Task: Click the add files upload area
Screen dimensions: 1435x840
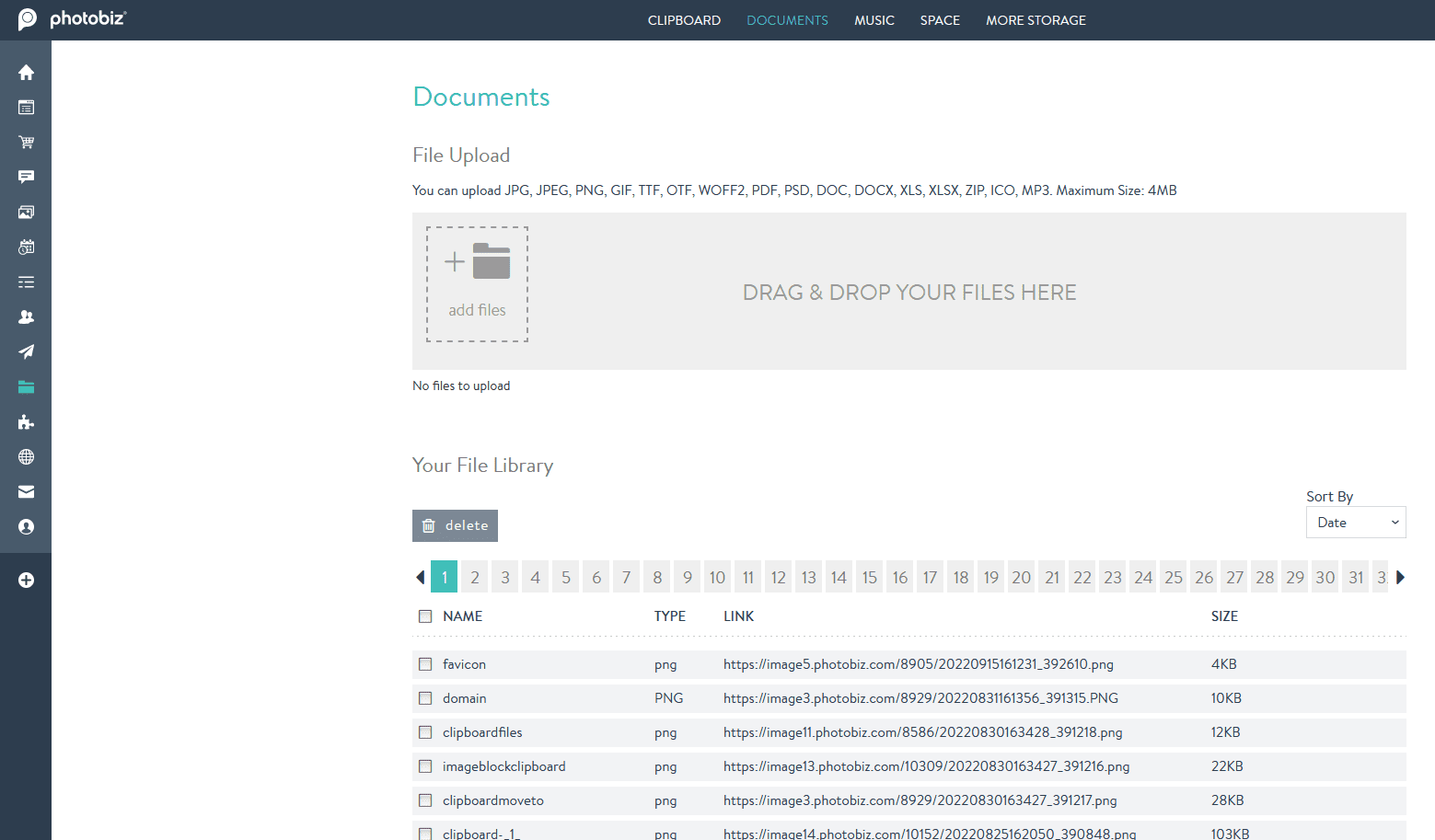Action: [x=477, y=283]
